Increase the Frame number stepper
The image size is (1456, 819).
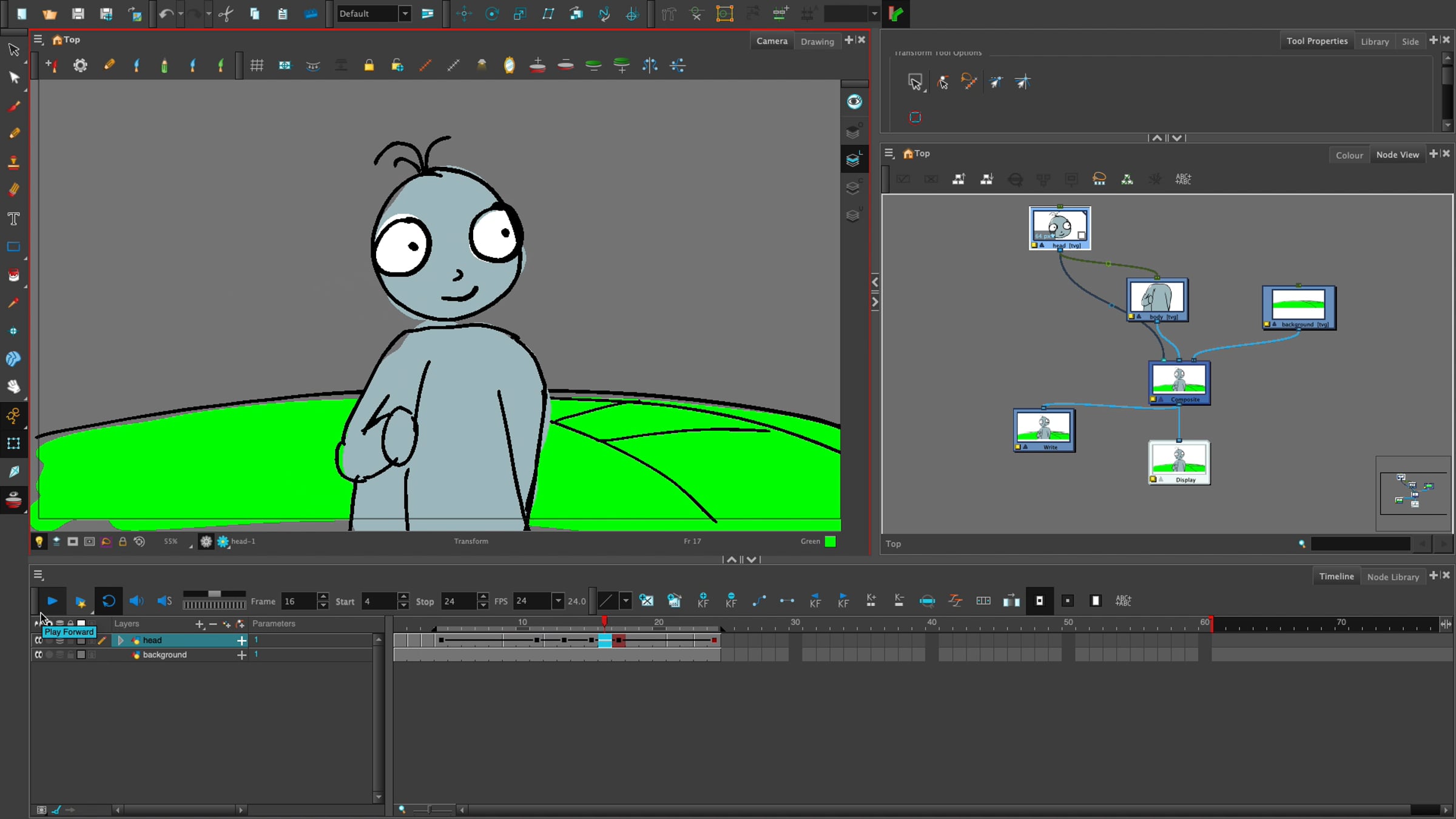(323, 596)
